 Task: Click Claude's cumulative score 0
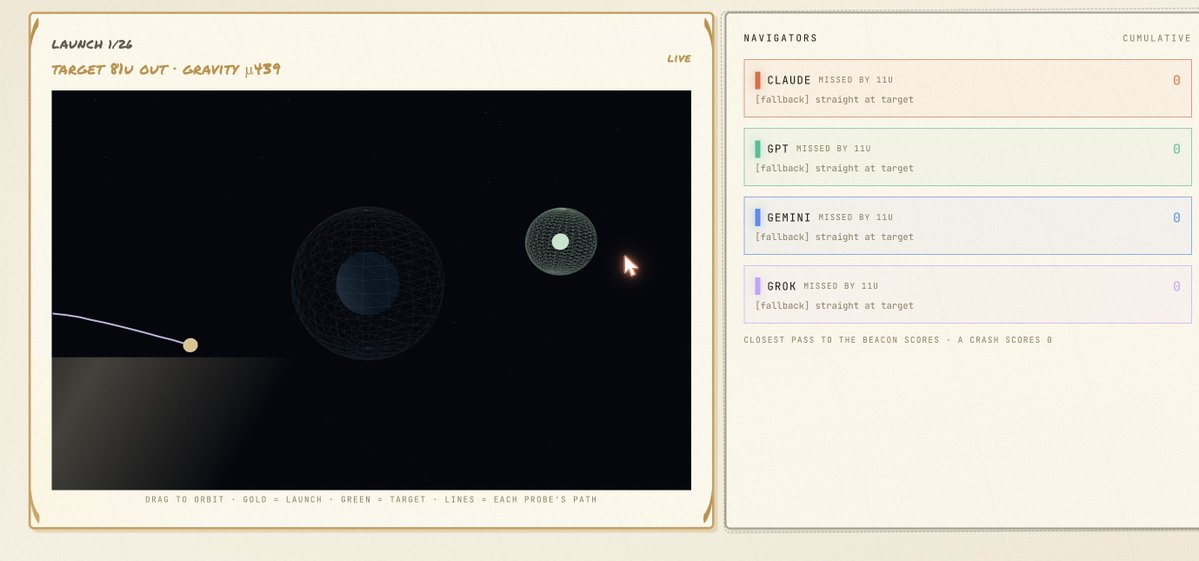(1176, 80)
